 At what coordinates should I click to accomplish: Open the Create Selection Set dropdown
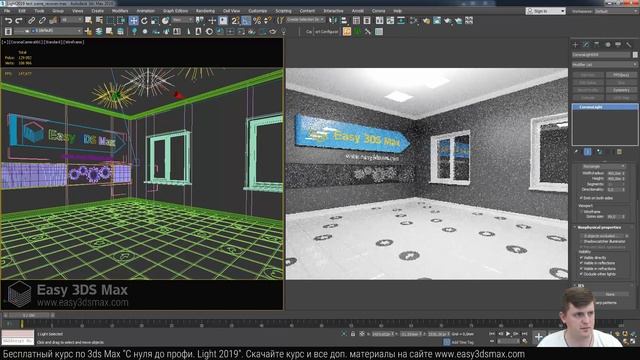306,20
